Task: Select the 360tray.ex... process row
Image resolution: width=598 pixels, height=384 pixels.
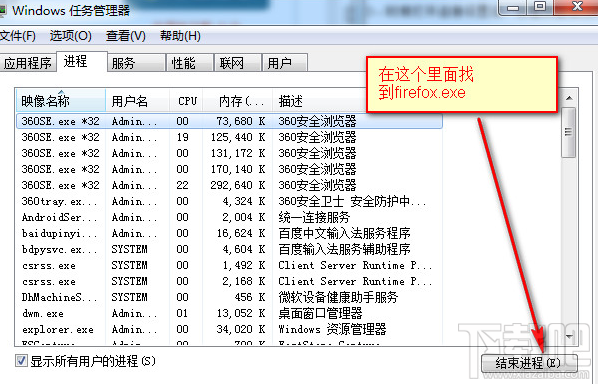Action: [229, 201]
